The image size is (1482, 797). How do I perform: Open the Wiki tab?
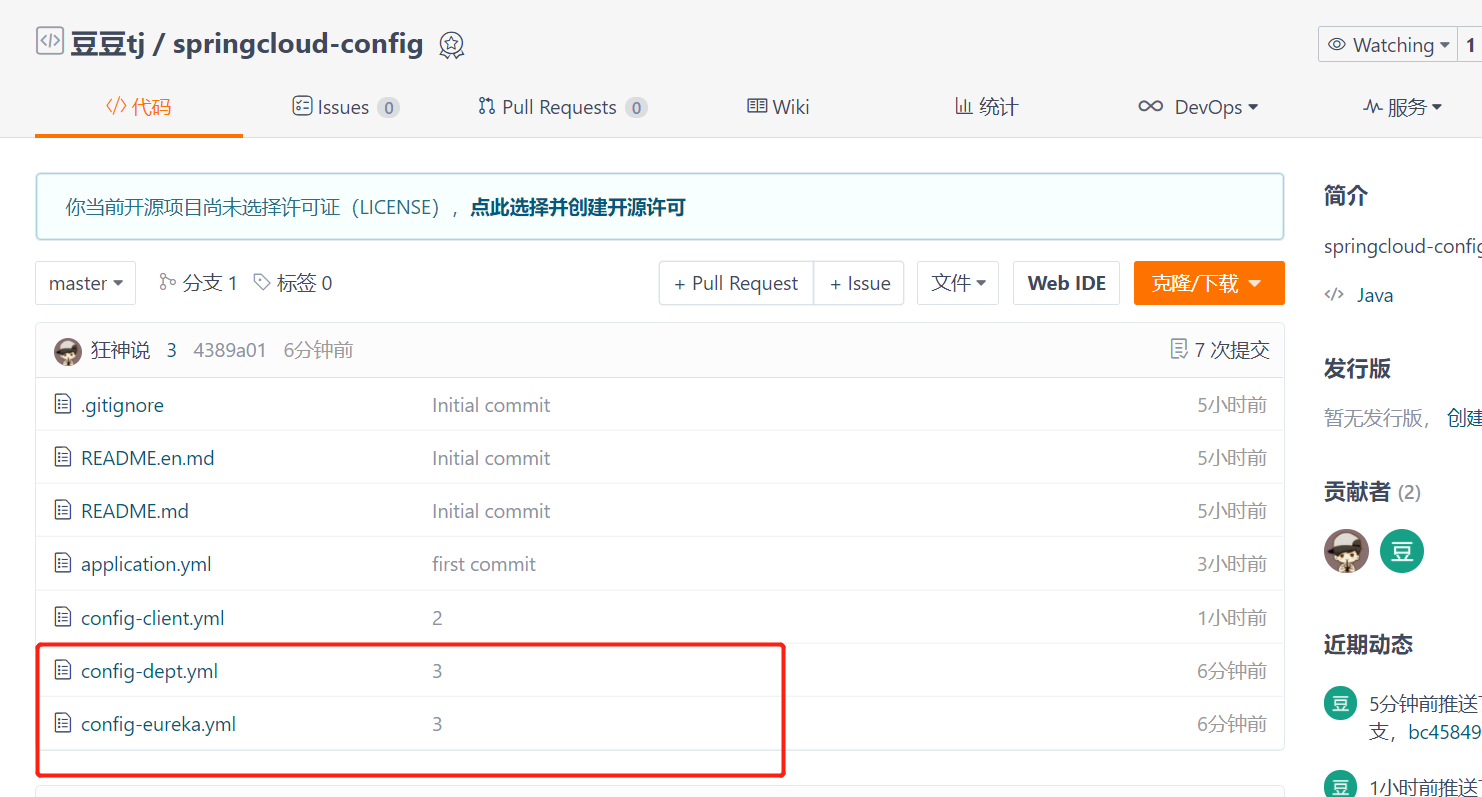[x=778, y=107]
